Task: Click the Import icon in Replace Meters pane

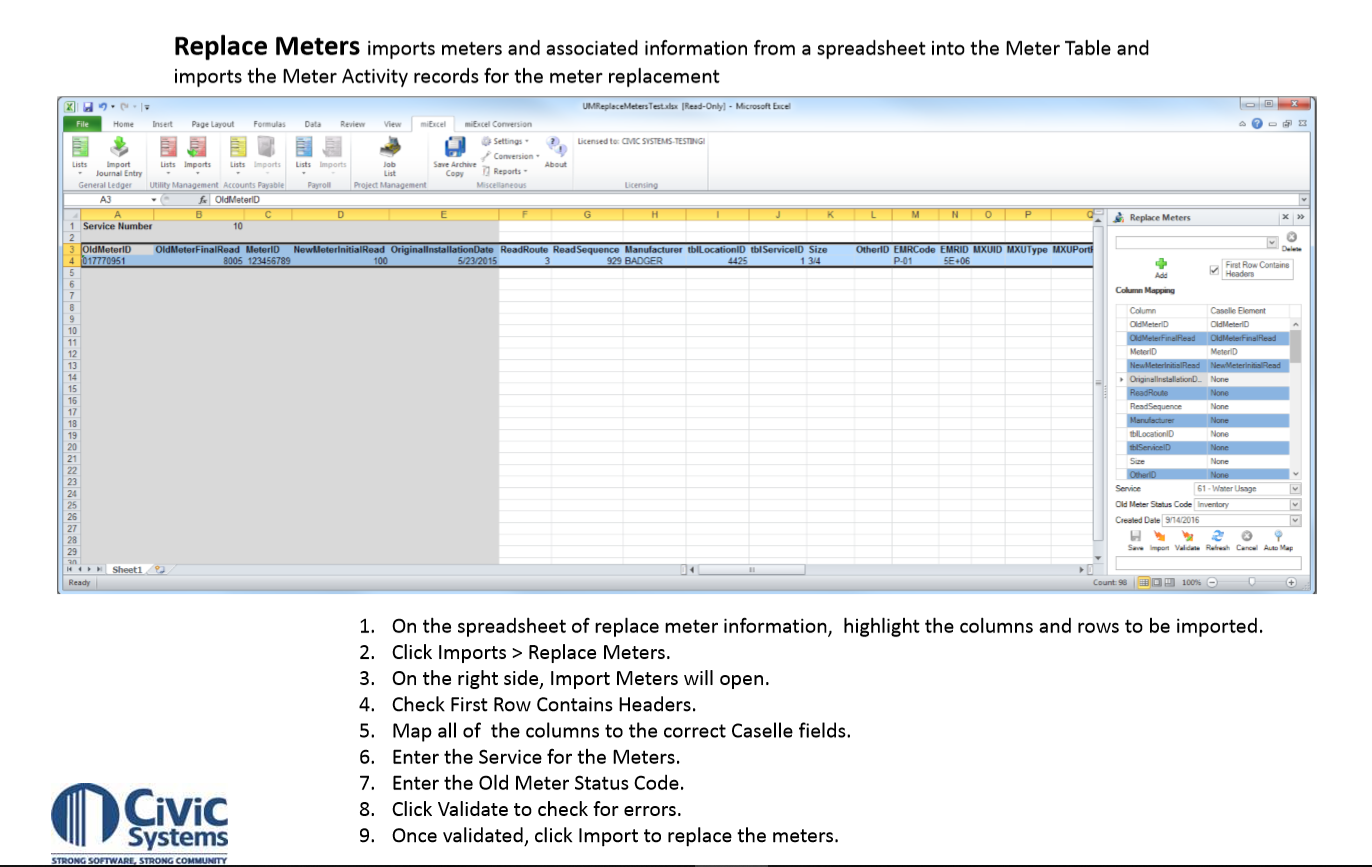Action: click(x=1159, y=537)
